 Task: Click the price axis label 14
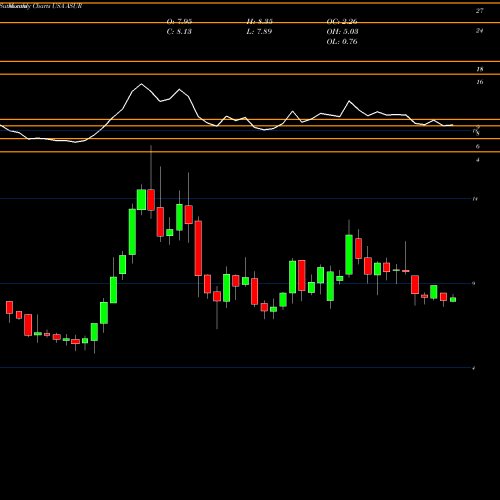(475, 199)
